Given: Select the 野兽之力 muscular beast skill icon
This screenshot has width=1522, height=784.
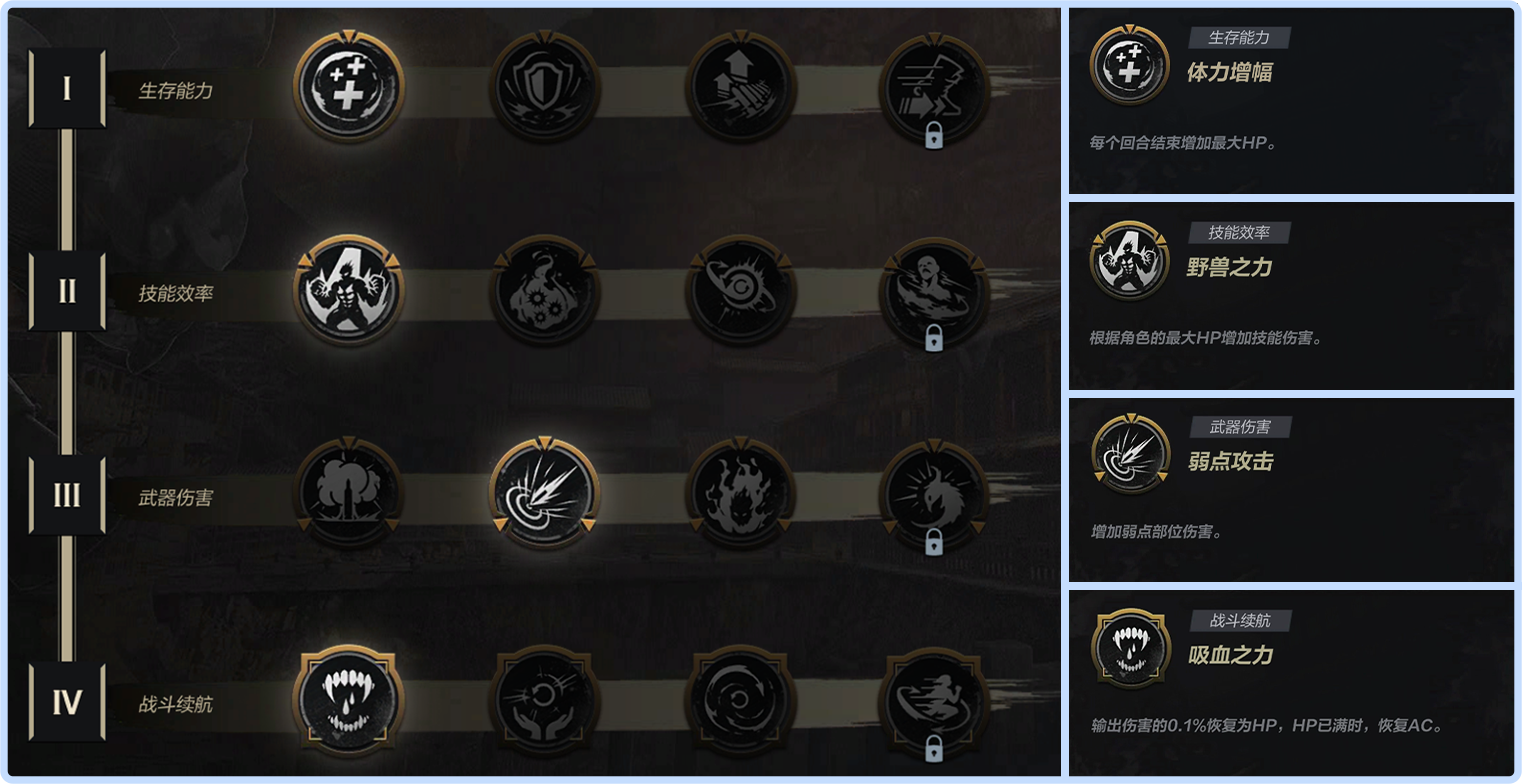Looking at the screenshot, I should click(348, 290).
